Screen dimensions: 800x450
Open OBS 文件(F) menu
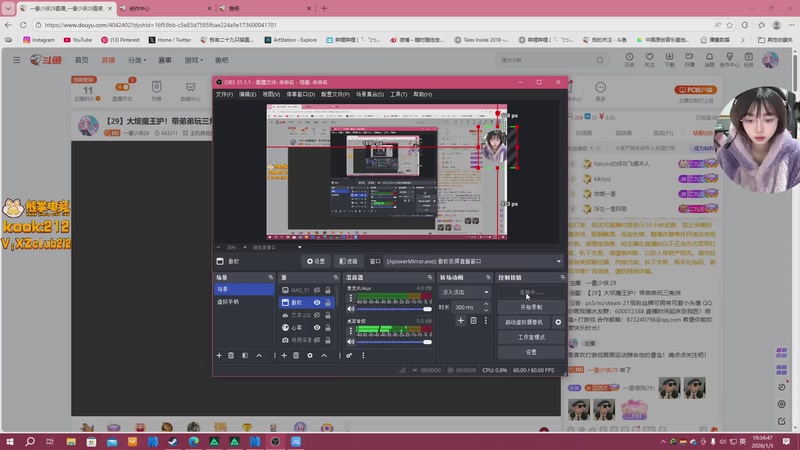(x=224, y=94)
